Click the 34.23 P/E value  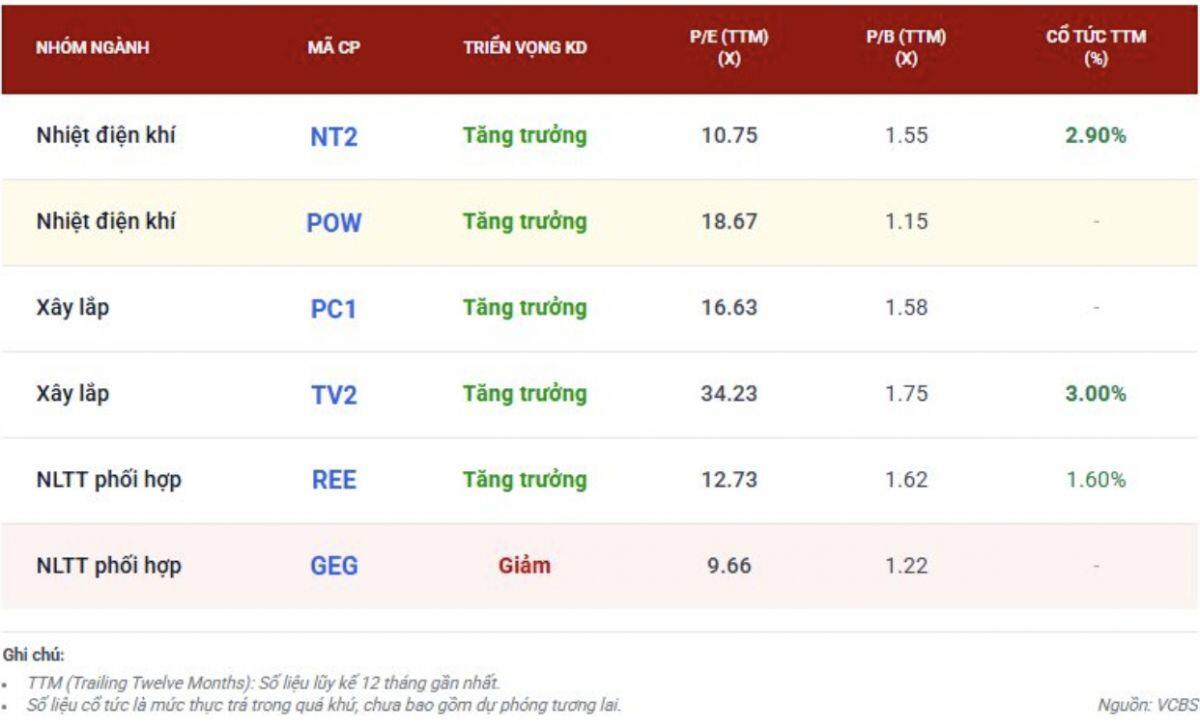pos(729,394)
